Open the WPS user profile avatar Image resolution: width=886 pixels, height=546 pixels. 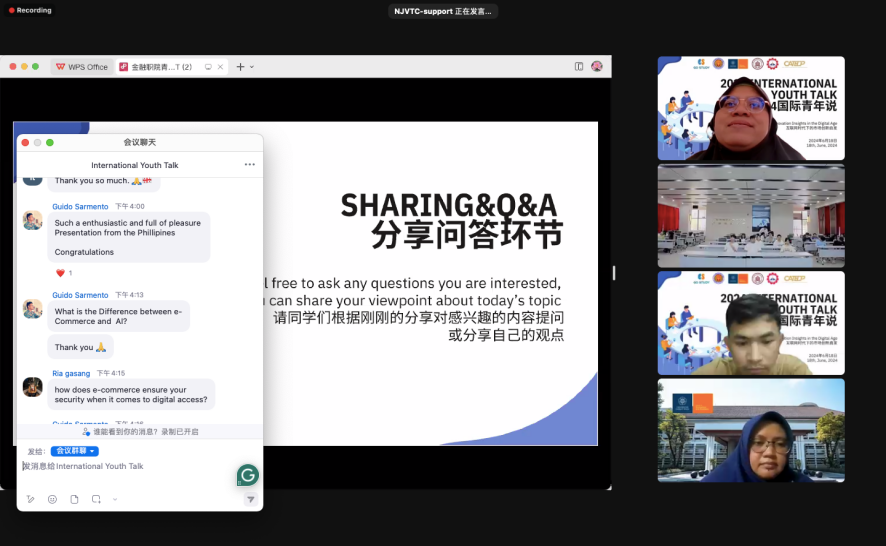point(597,67)
